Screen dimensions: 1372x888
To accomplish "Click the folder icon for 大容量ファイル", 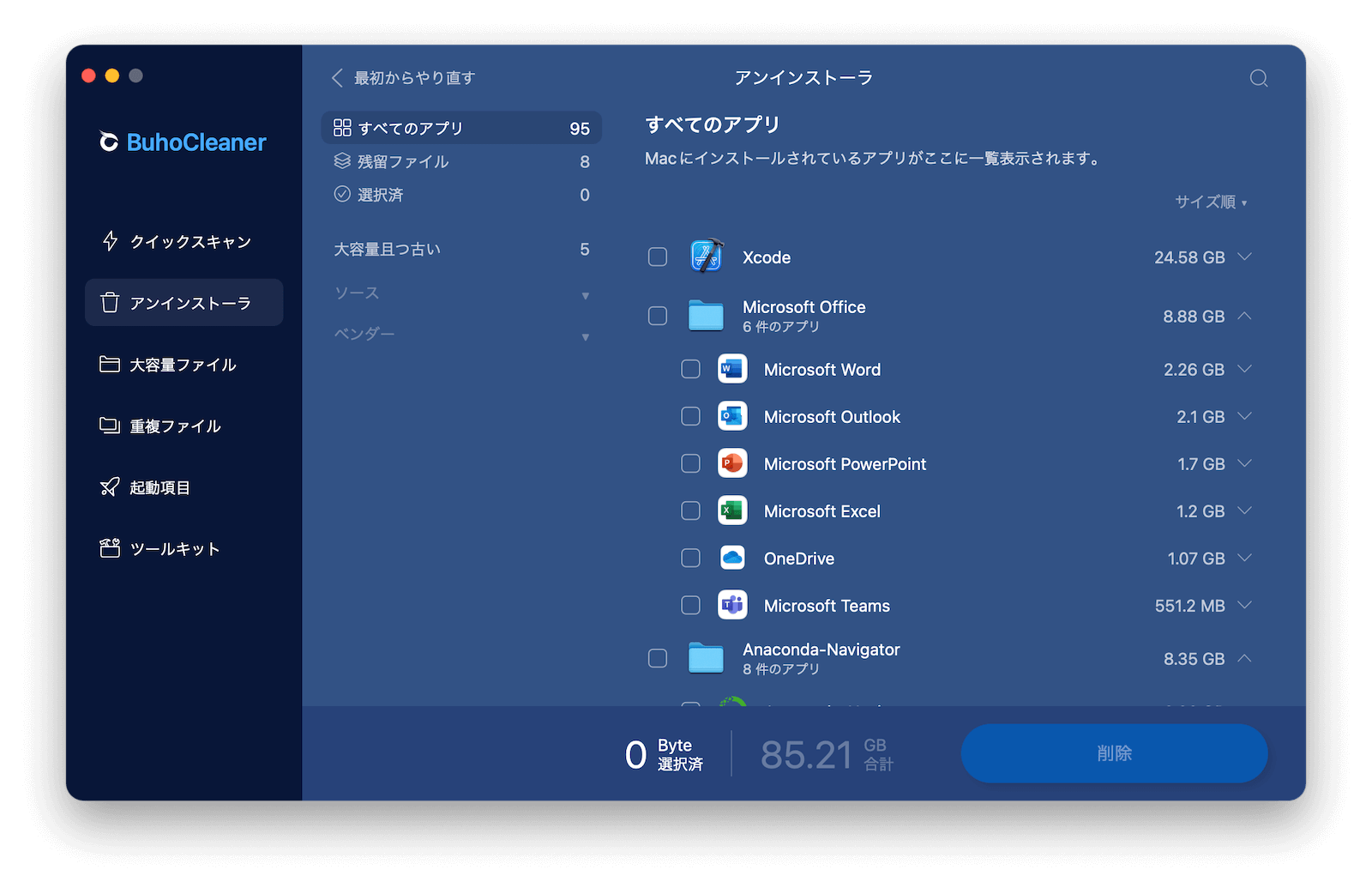I will tap(110, 364).
